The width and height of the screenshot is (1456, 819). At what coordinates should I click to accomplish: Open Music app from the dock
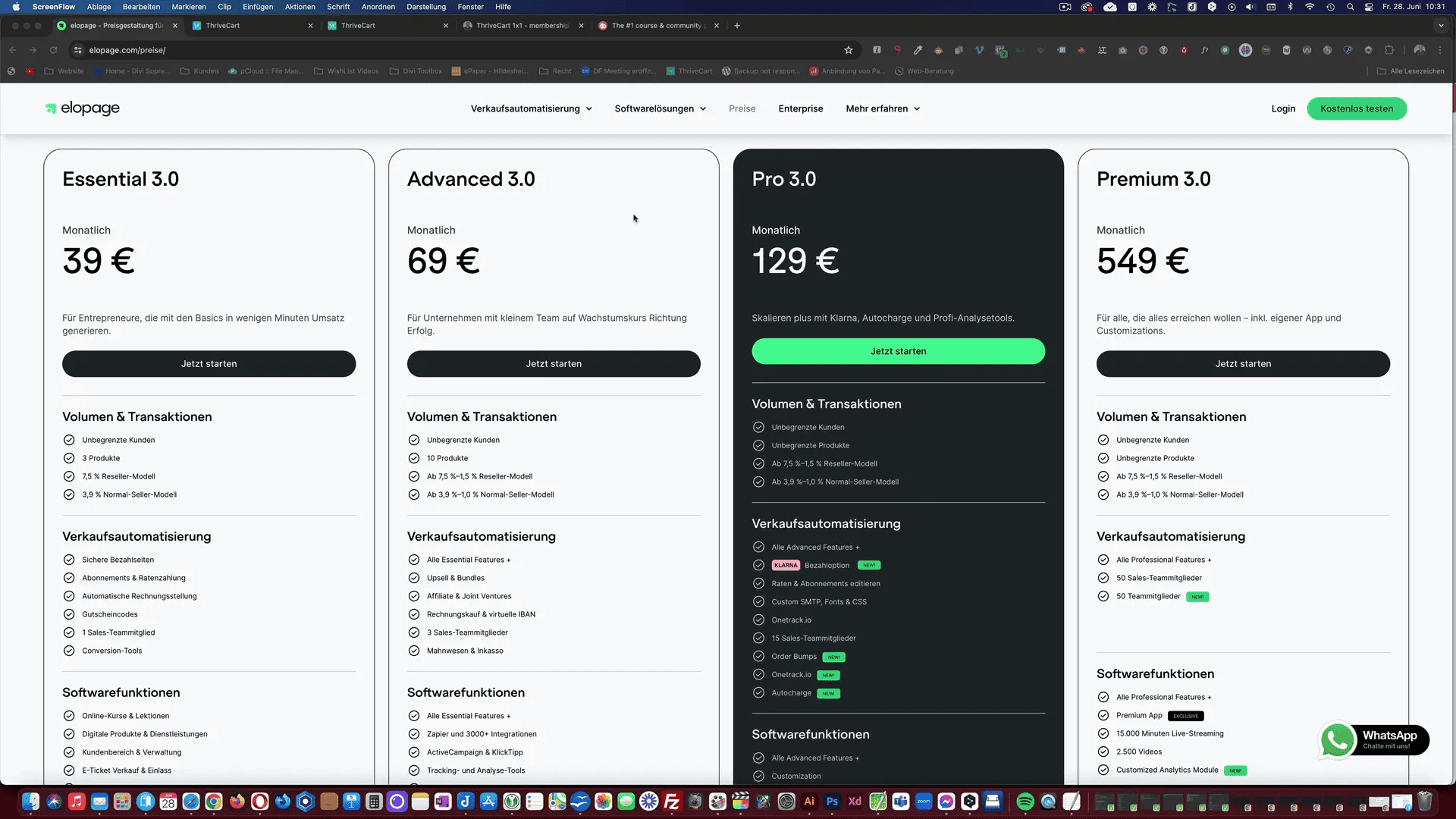pyautogui.click(x=77, y=802)
